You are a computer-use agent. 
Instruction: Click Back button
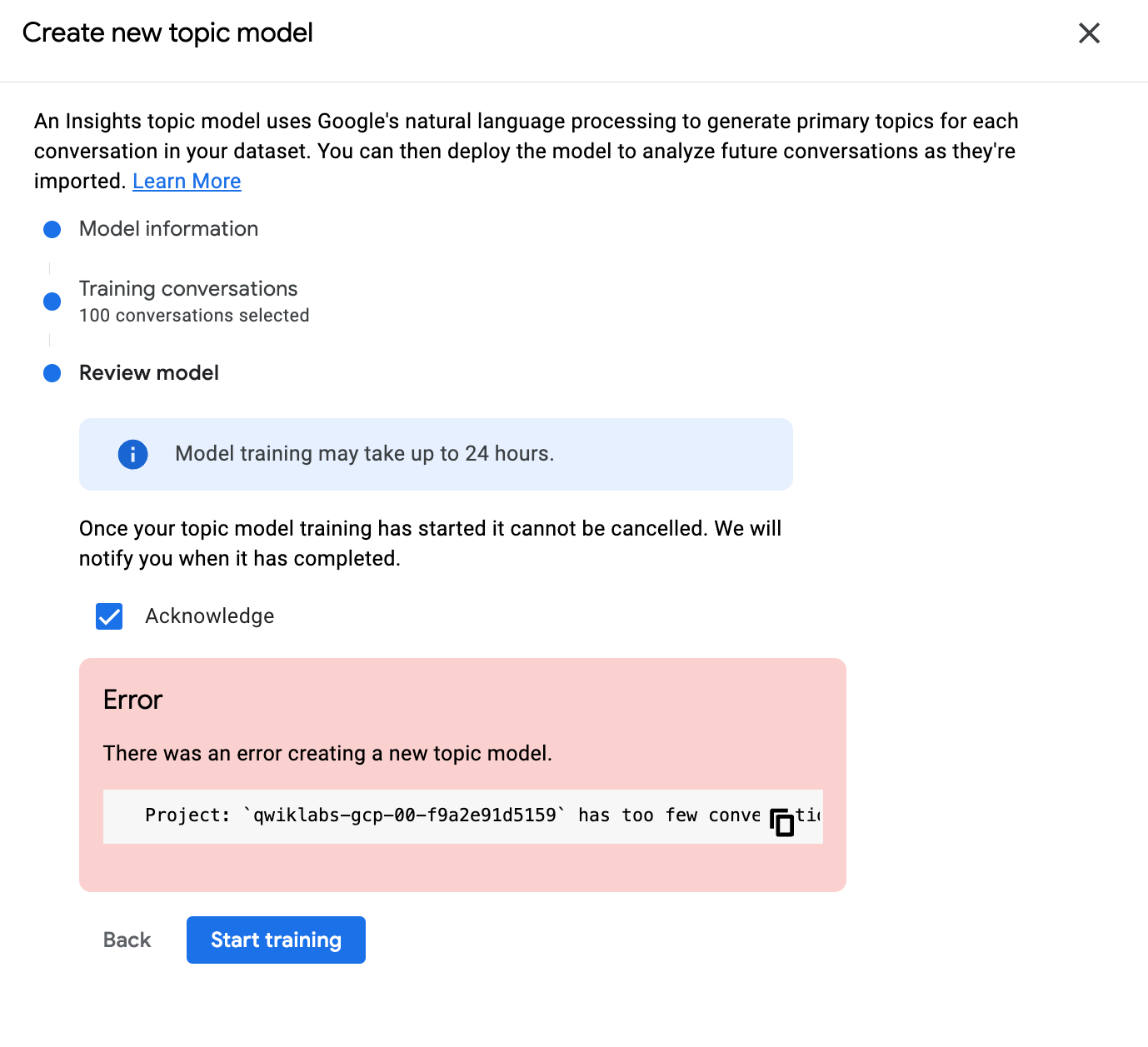pos(127,940)
